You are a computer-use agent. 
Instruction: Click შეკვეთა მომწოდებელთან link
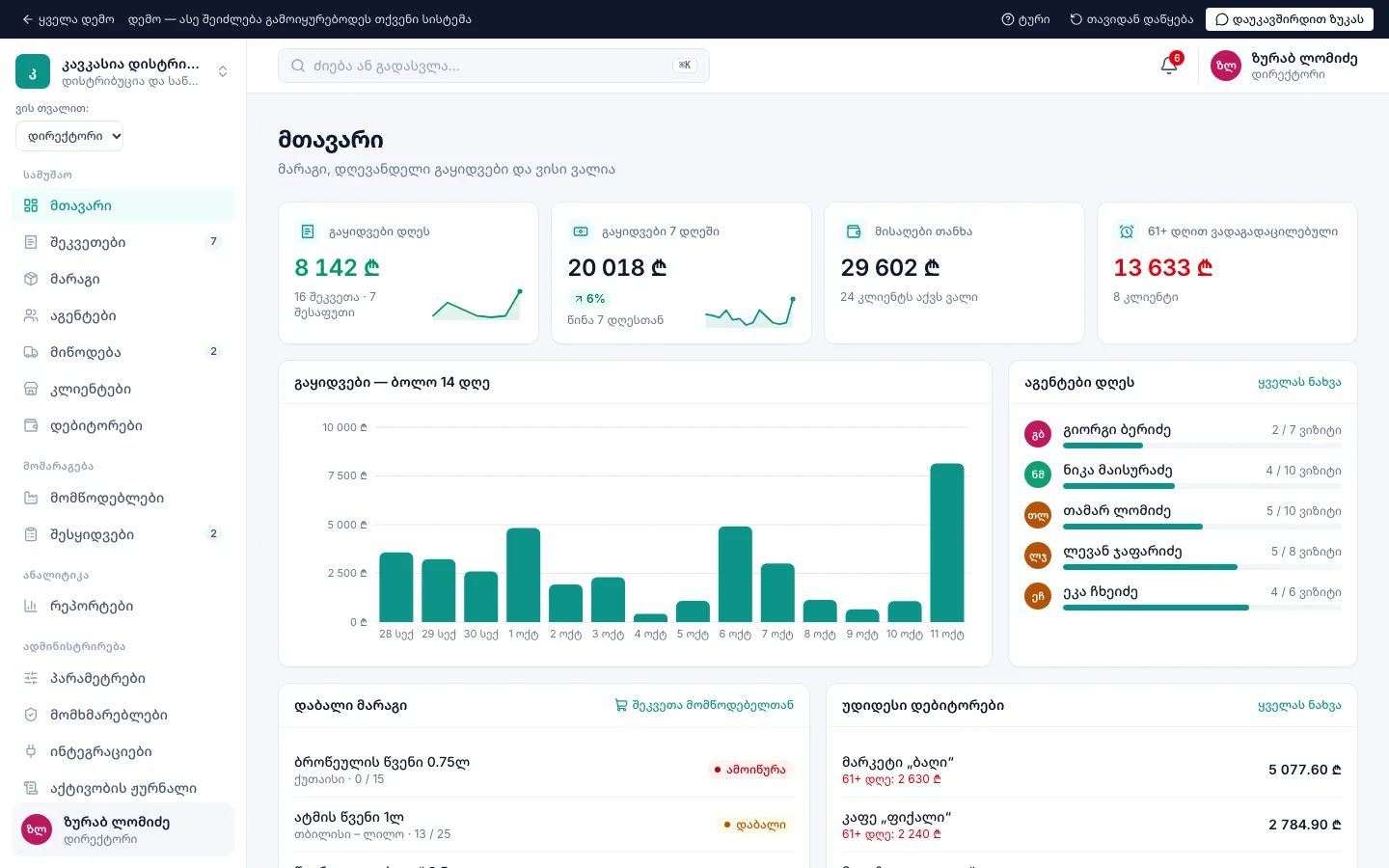pos(704,705)
